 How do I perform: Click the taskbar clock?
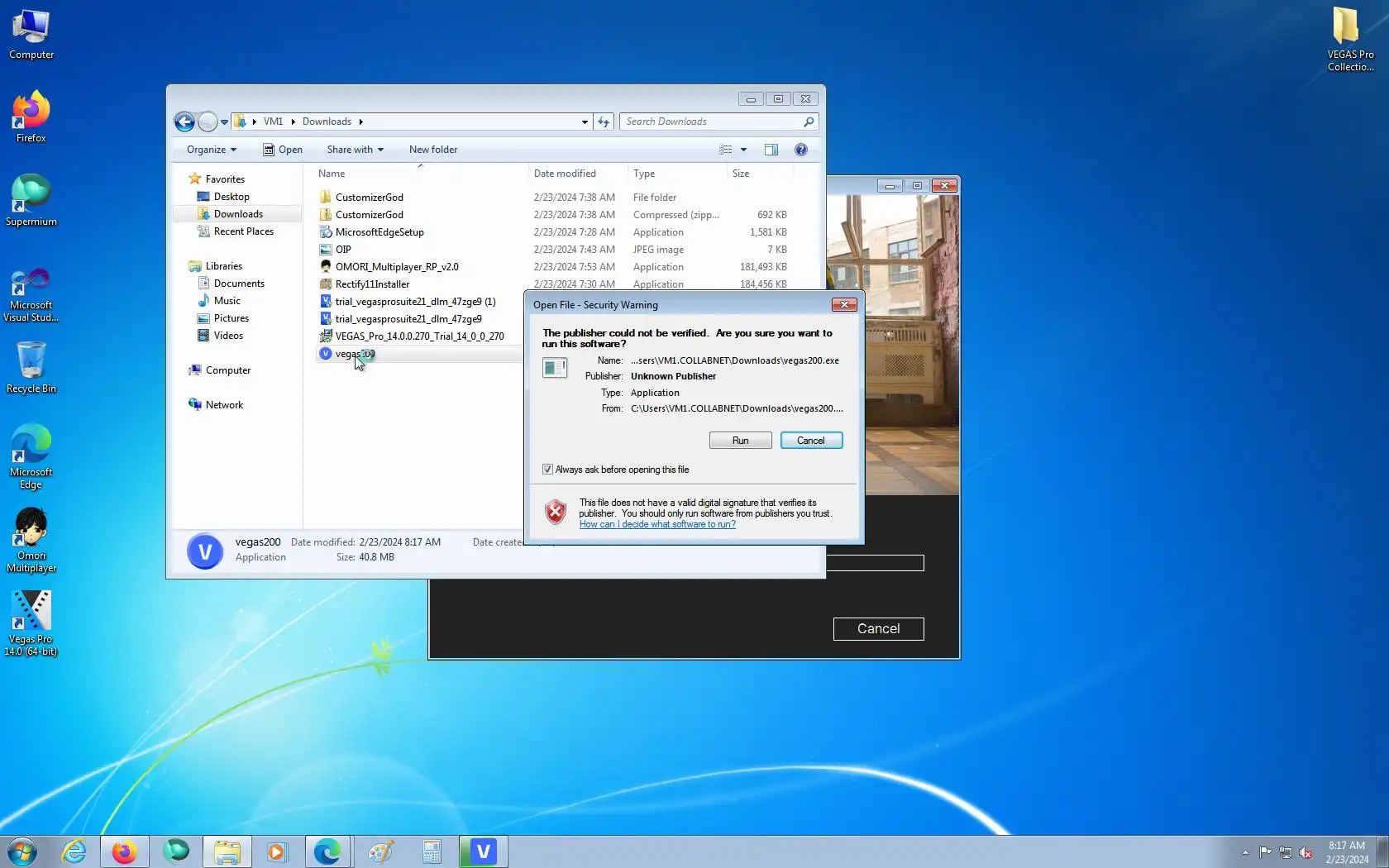coord(1347,852)
